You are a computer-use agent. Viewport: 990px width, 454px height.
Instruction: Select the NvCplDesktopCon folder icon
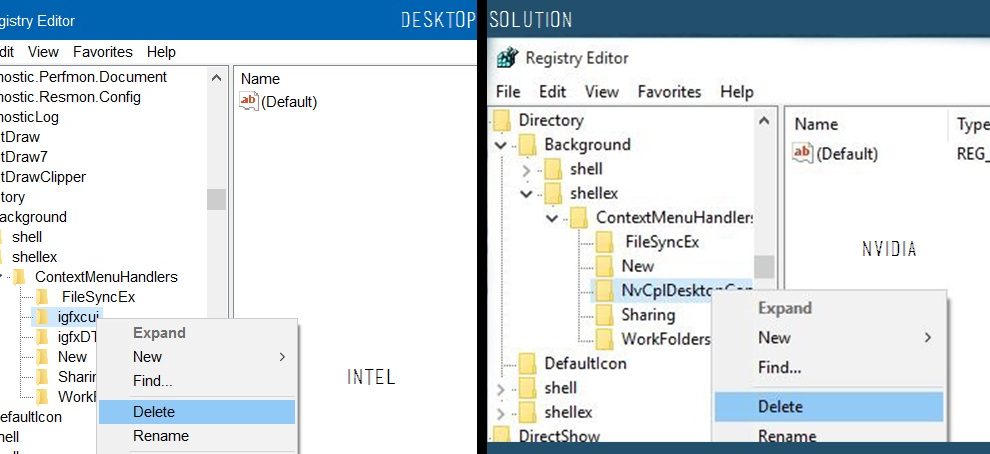tap(603, 290)
